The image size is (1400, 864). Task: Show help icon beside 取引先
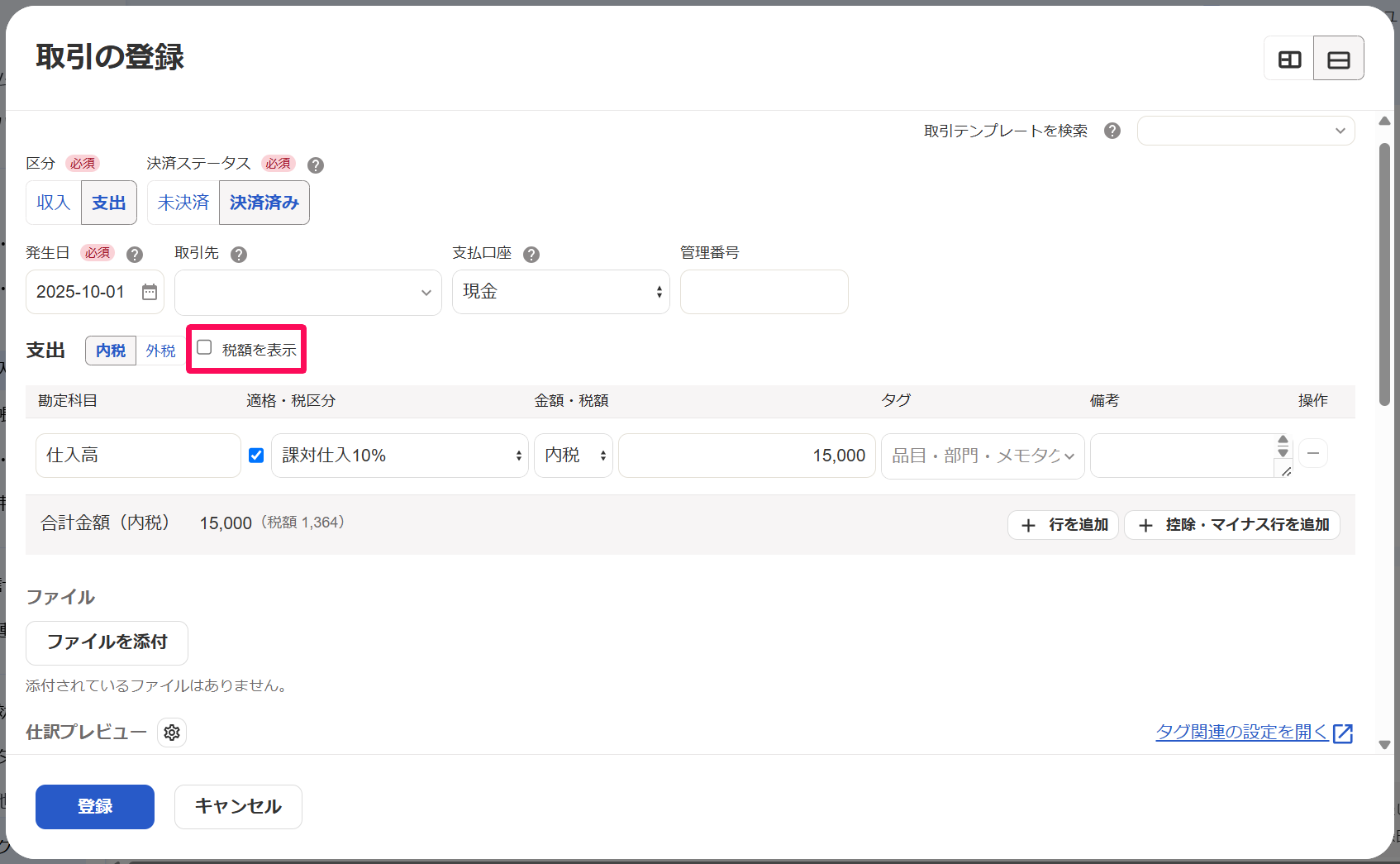click(x=239, y=255)
